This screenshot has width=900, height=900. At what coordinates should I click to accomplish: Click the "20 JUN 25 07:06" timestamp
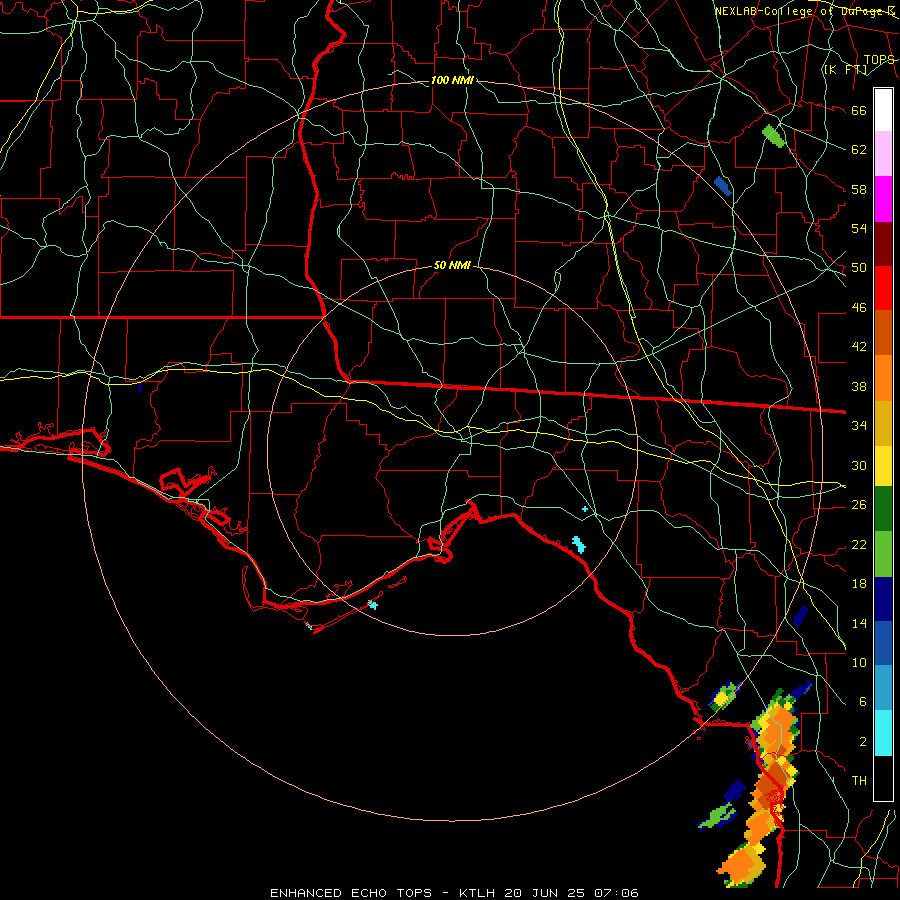tap(571, 893)
